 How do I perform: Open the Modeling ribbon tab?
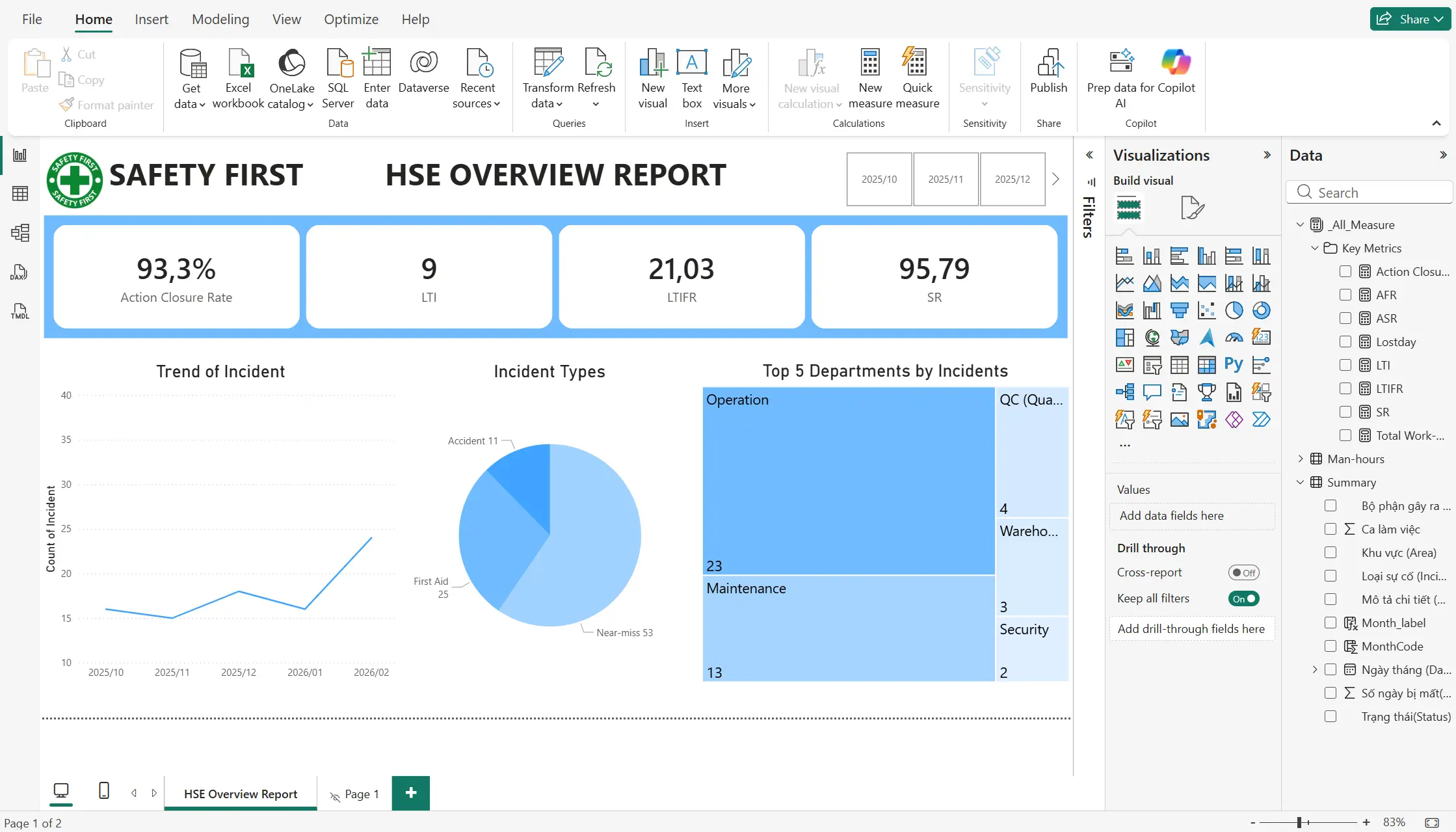[x=220, y=19]
